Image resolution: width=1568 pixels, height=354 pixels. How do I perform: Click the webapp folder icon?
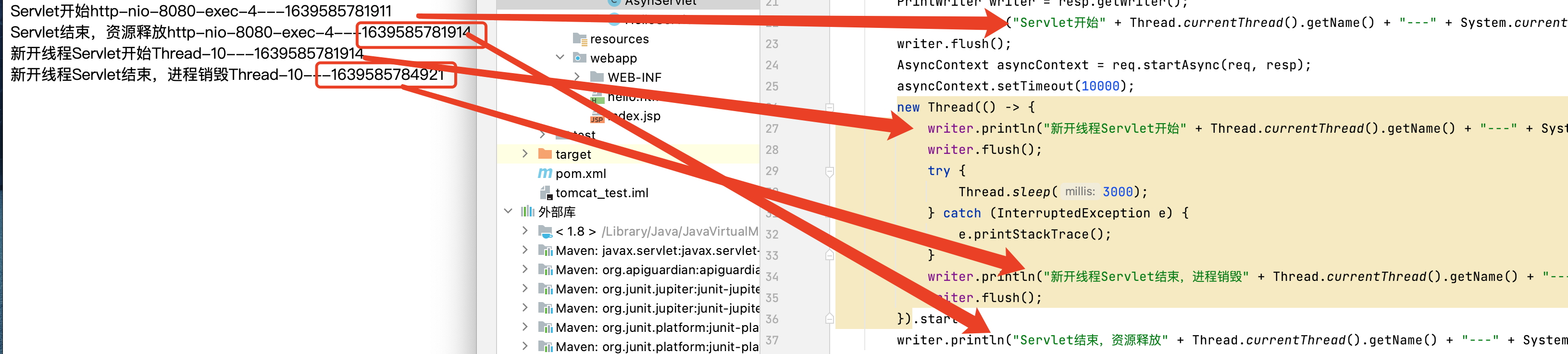580,59
